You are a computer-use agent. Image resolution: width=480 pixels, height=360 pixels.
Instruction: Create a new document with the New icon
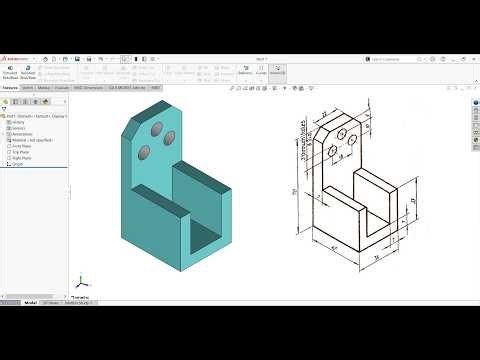tap(54, 59)
